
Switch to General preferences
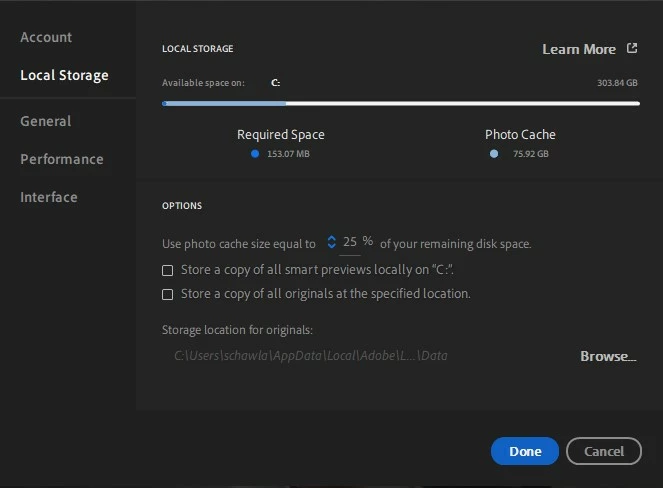(46, 121)
